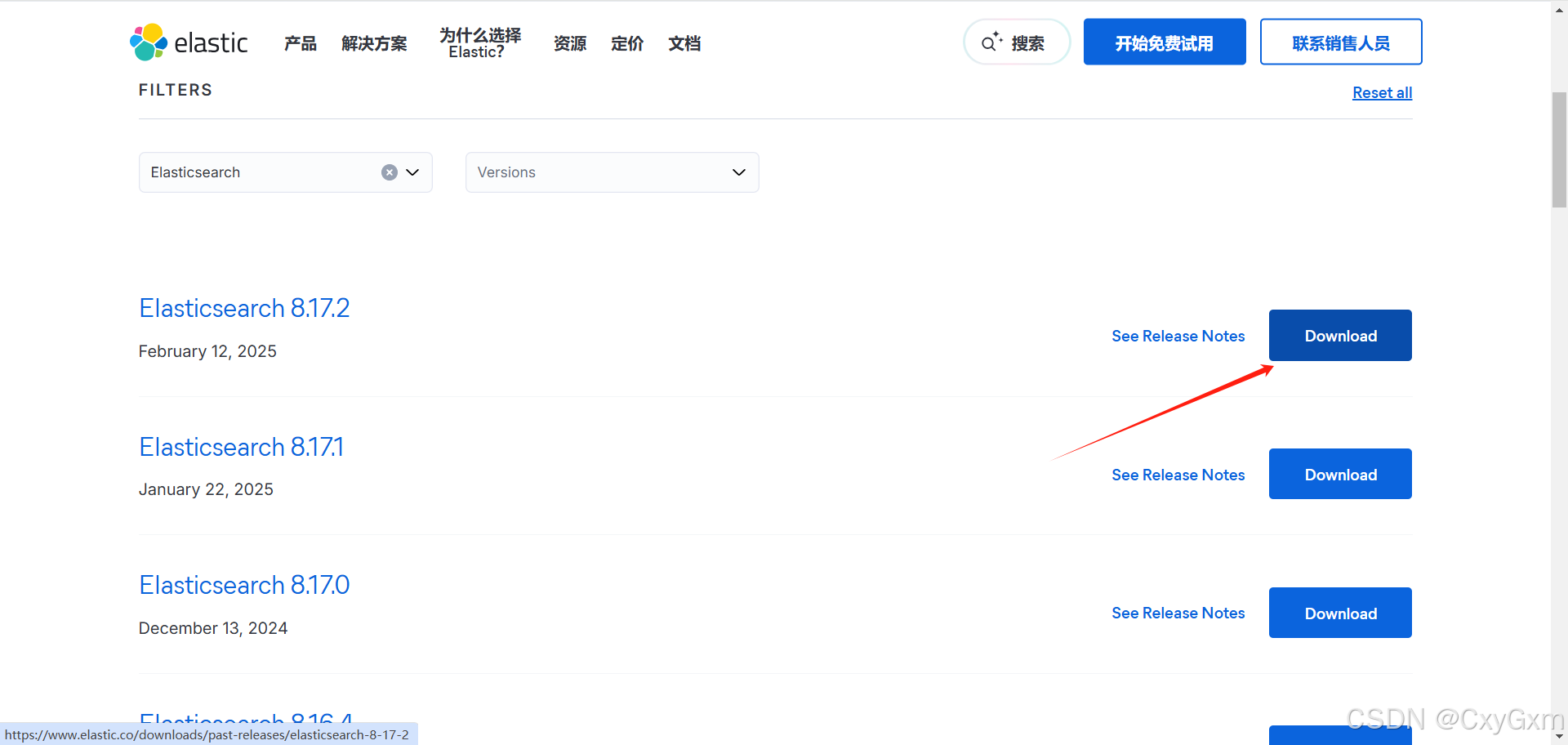
Task: Click the Versions dropdown arrow icon
Action: click(738, 172)
